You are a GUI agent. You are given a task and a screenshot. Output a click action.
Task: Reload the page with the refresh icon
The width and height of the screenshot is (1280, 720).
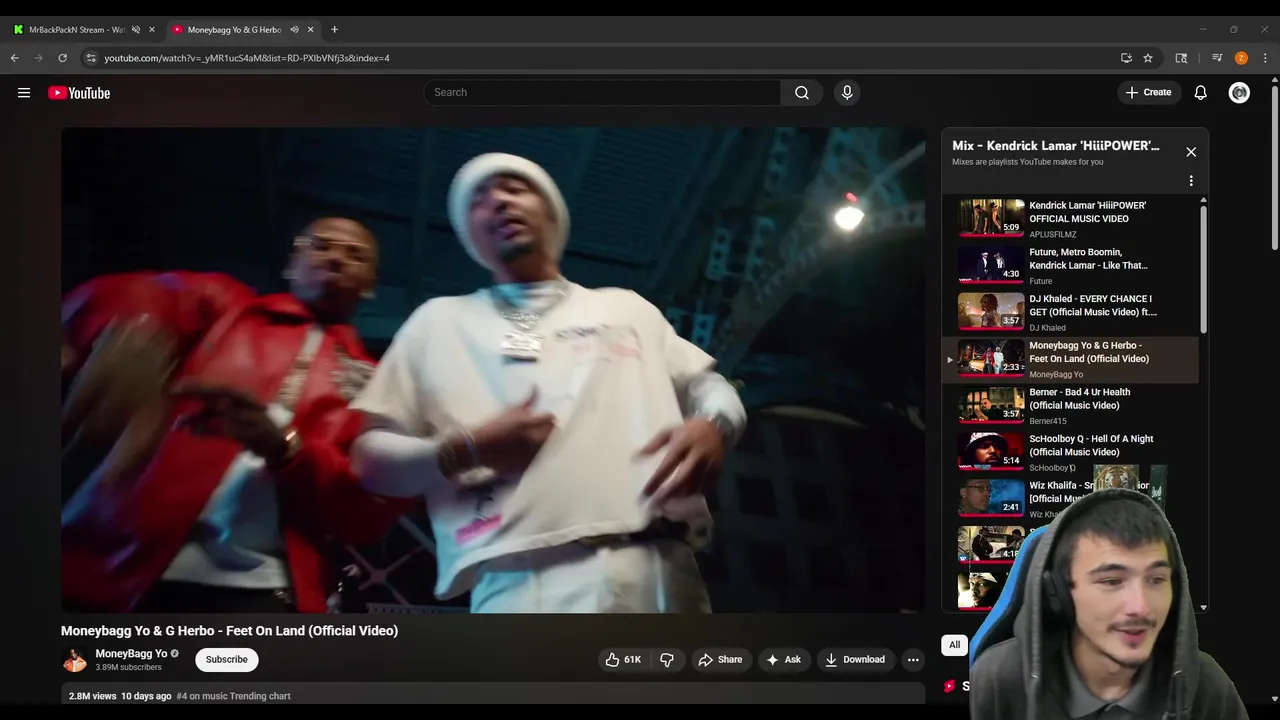click(62, 58)
